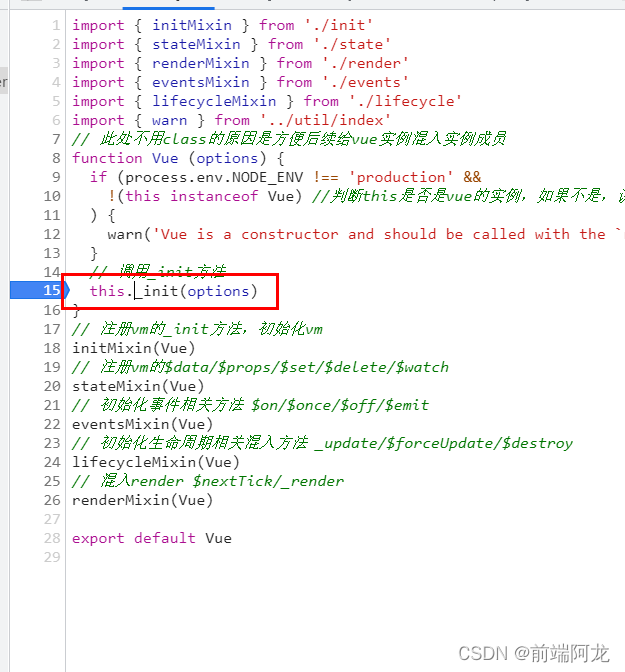Click 'stateMixin(Vue)' call on line 20

(x=138, y=386)
